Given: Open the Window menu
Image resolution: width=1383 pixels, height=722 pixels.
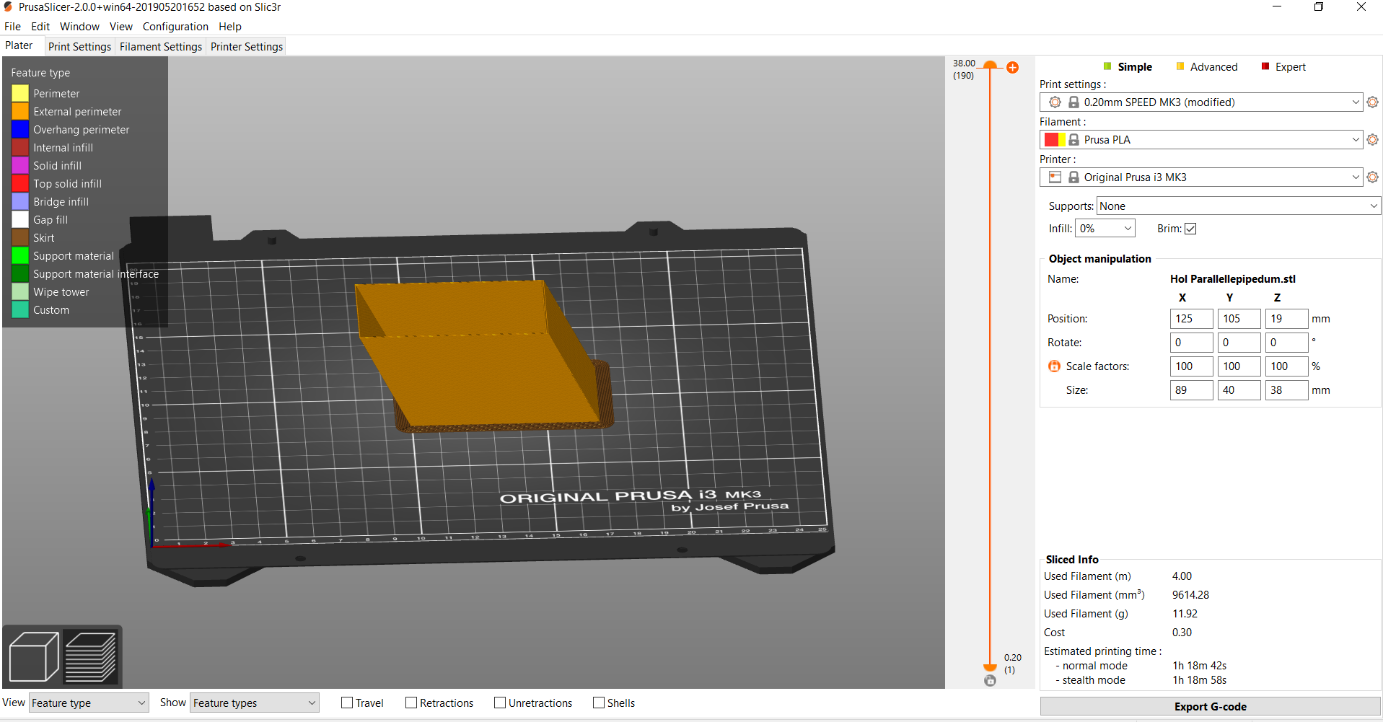Looking at the screenshot, I should pyautogui.click(x=79, y=27).
